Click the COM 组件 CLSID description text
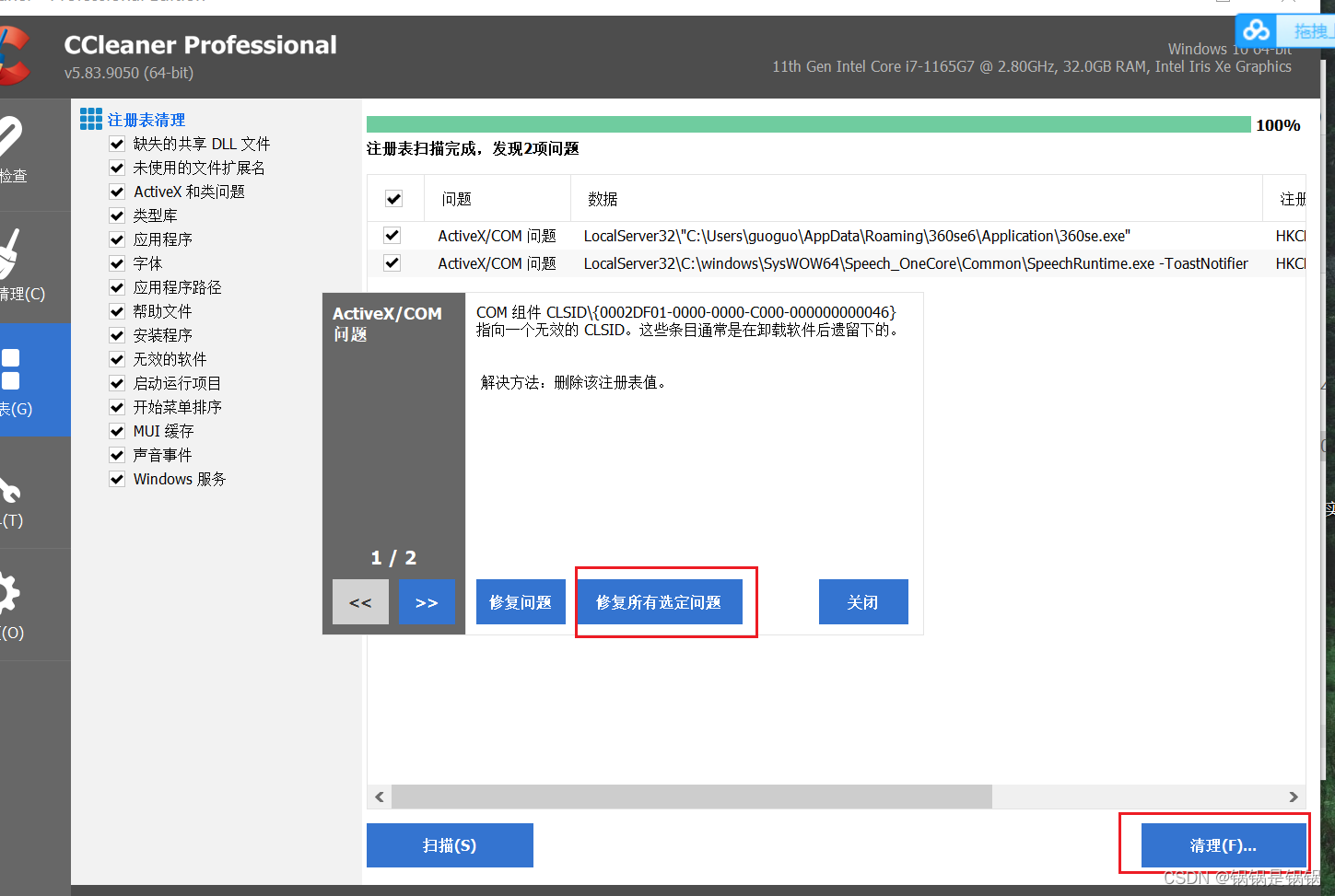The width and height of the screenshot is (1335, 896). pyautogui.click(x=687, y=321)
